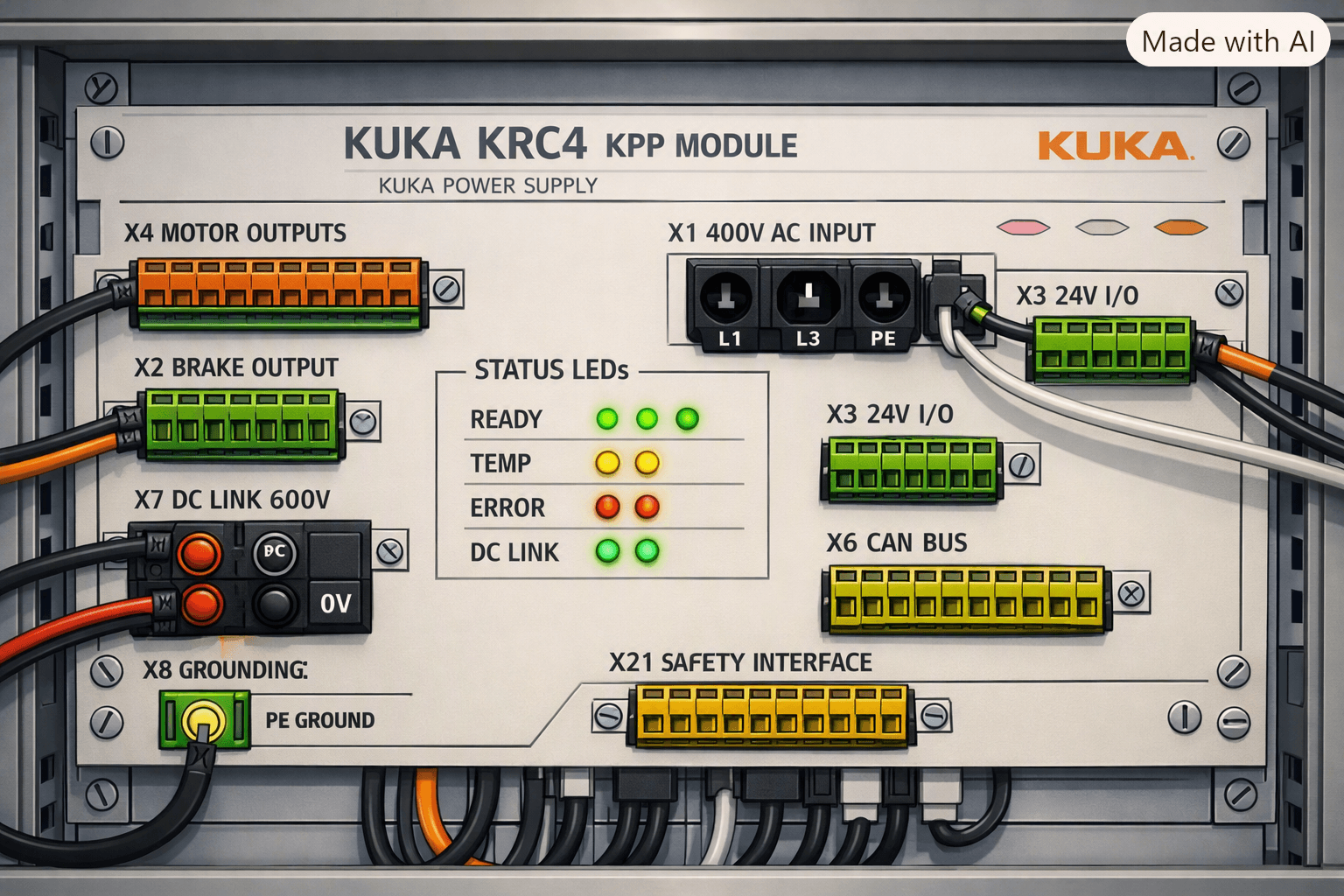Click the cross-head screw beside X6 connector
This screenshot has height=896, width=1344.
pos(1131,594)
